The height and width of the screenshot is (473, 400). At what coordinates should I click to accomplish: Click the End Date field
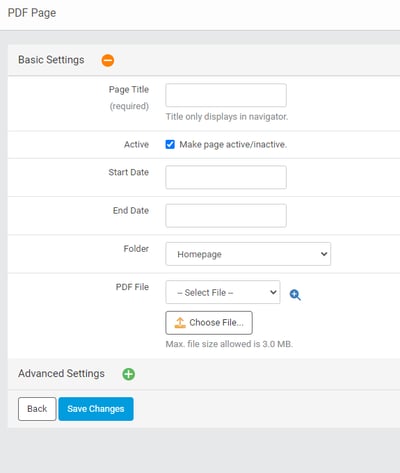pos(226,216)
